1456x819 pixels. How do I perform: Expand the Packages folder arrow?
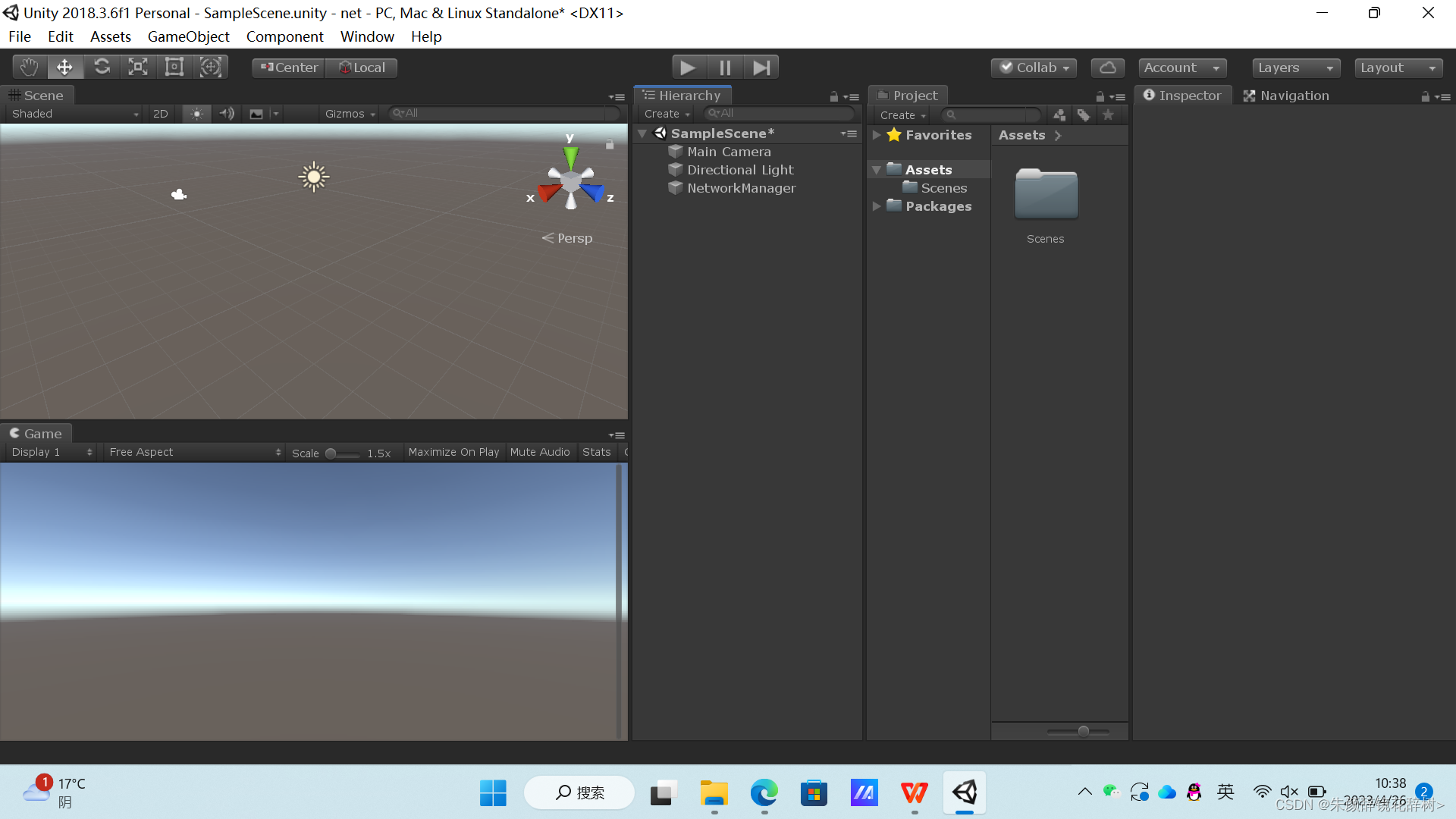877,206
